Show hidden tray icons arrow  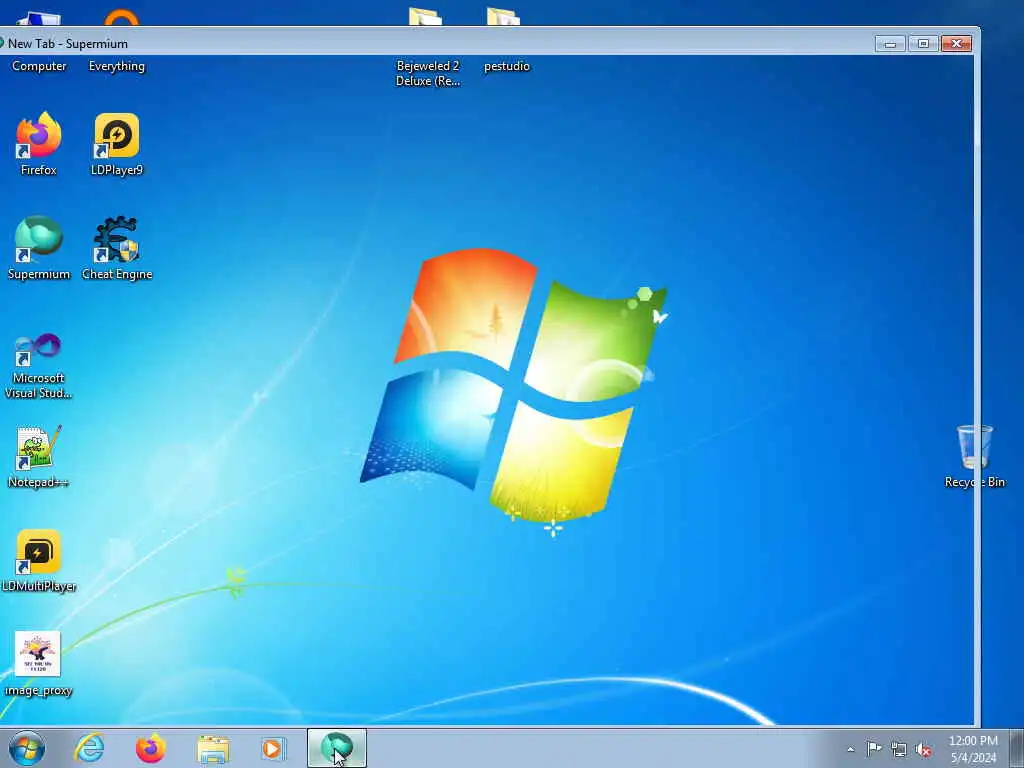tap(850, 749)
